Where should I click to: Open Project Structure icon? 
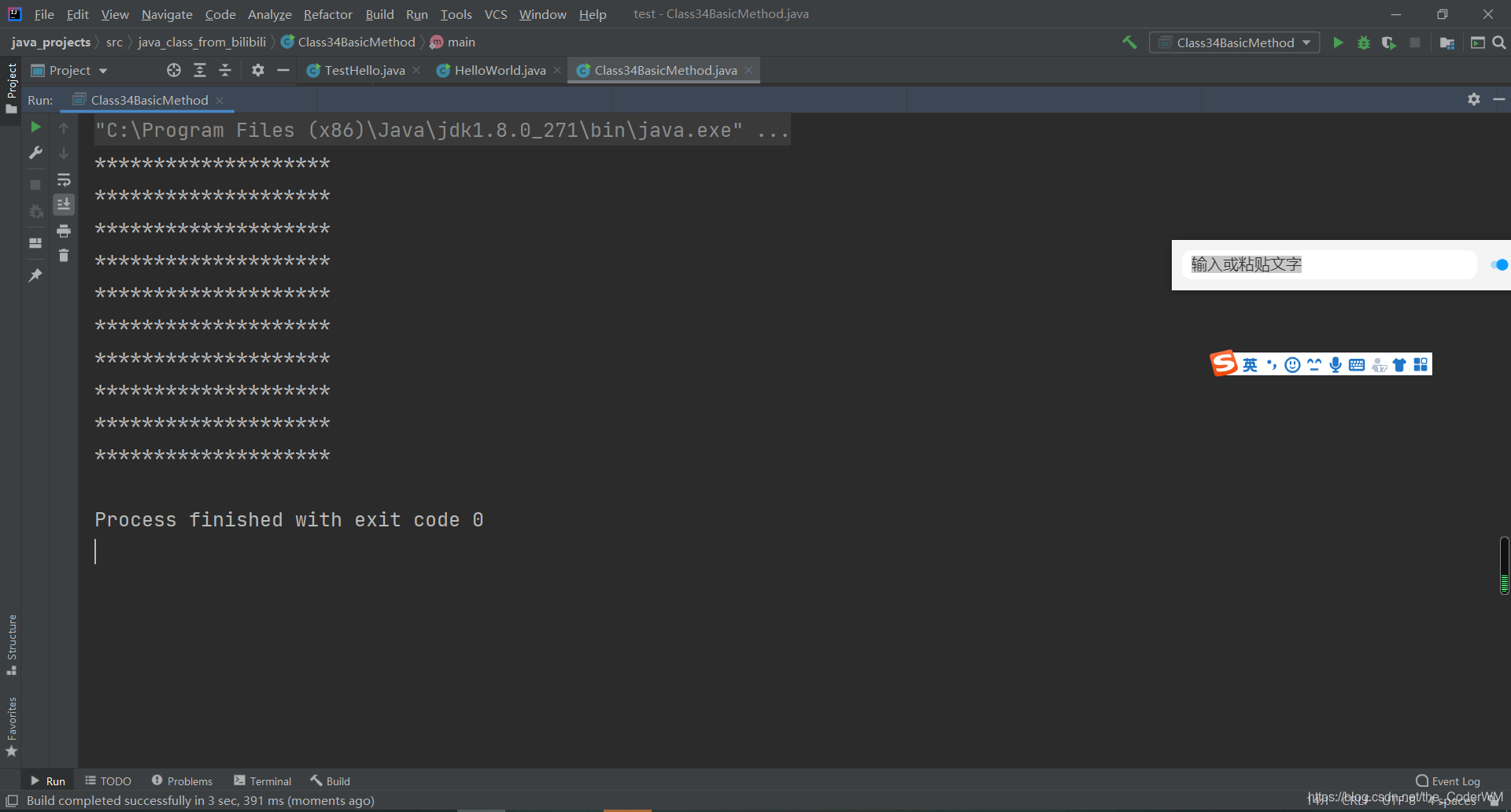click(x=1446, y=42)
